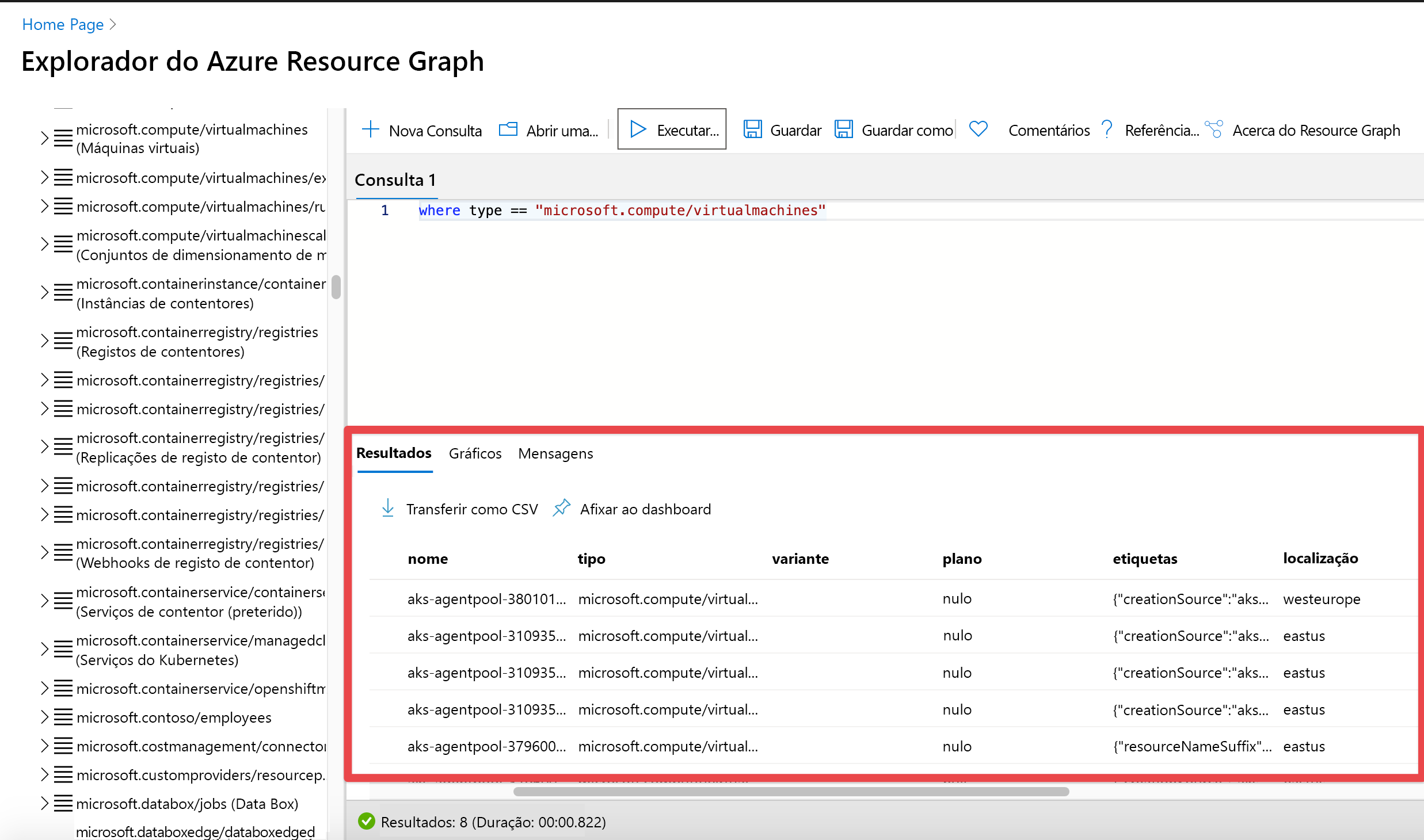This screenshot has width=1424, height=840.
Task: Click the table icon of microsoft.compute/virtualmachines (Máquinas virtuais)
Action: pos(63,139)
